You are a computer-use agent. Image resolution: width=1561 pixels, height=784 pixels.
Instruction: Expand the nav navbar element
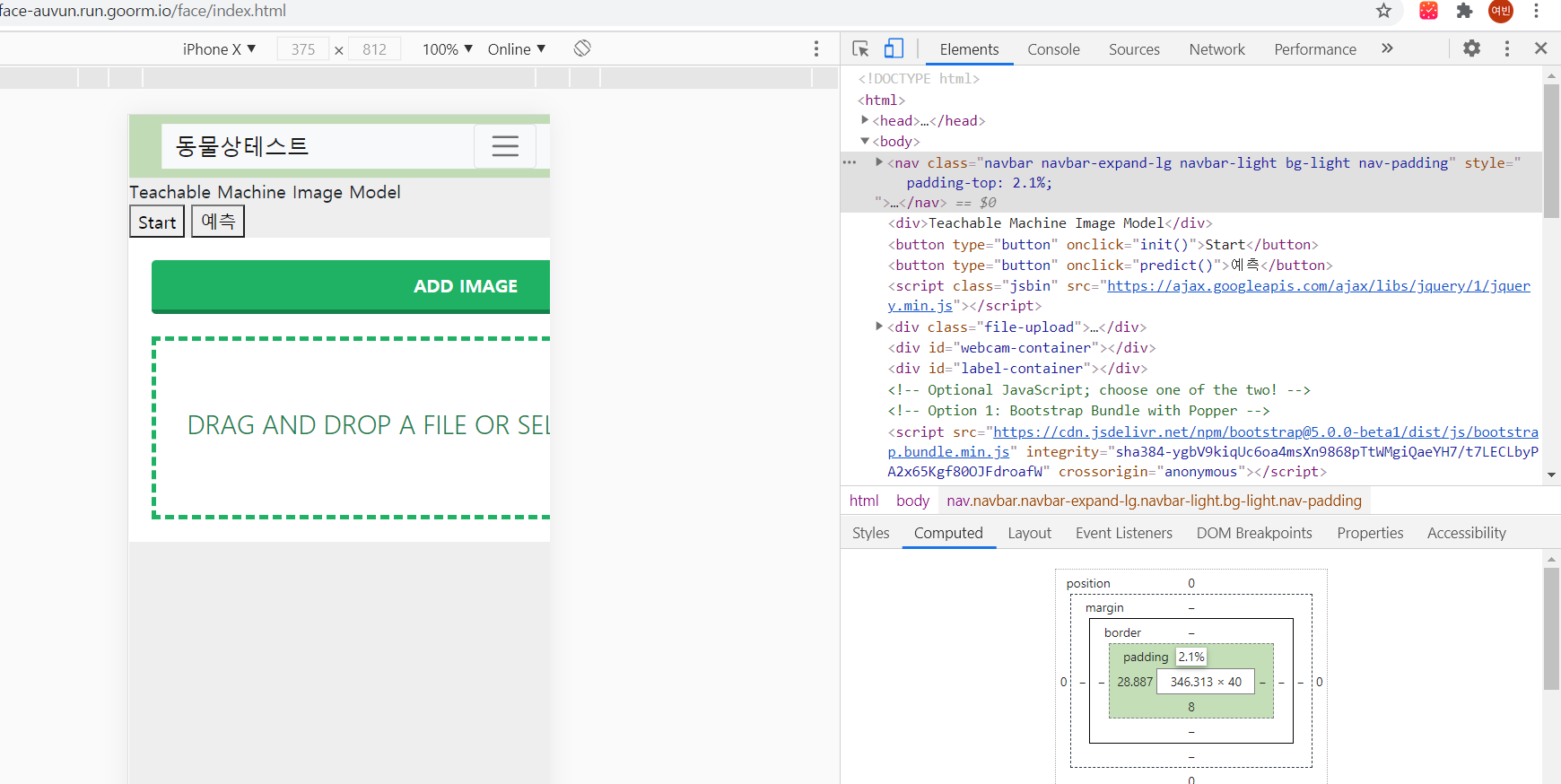click(x=879, y=162)
